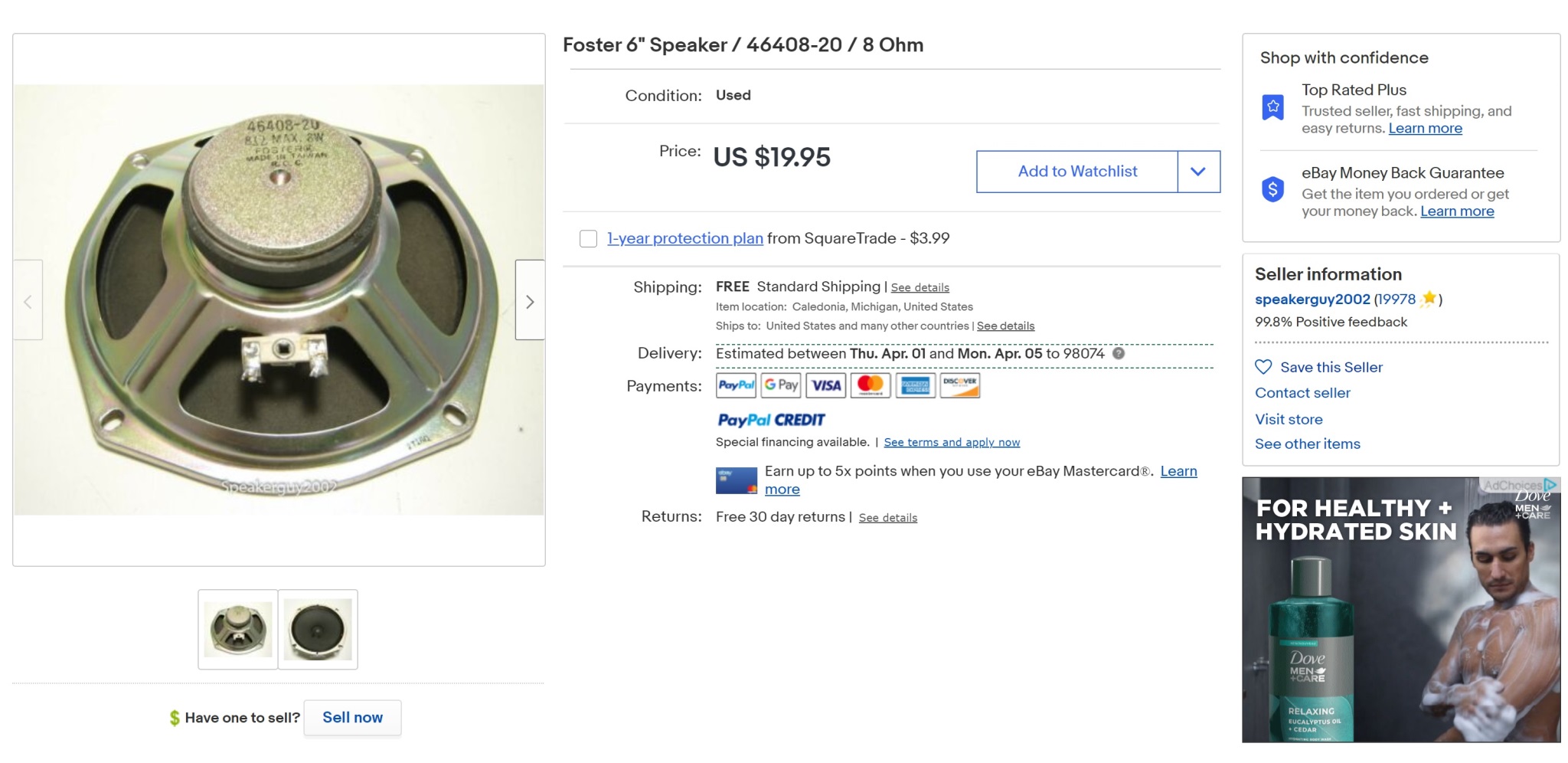The width and height of the screenshot is (1568, 763).
Task: Show next product image with right arrow
Action: click(530, 301)
